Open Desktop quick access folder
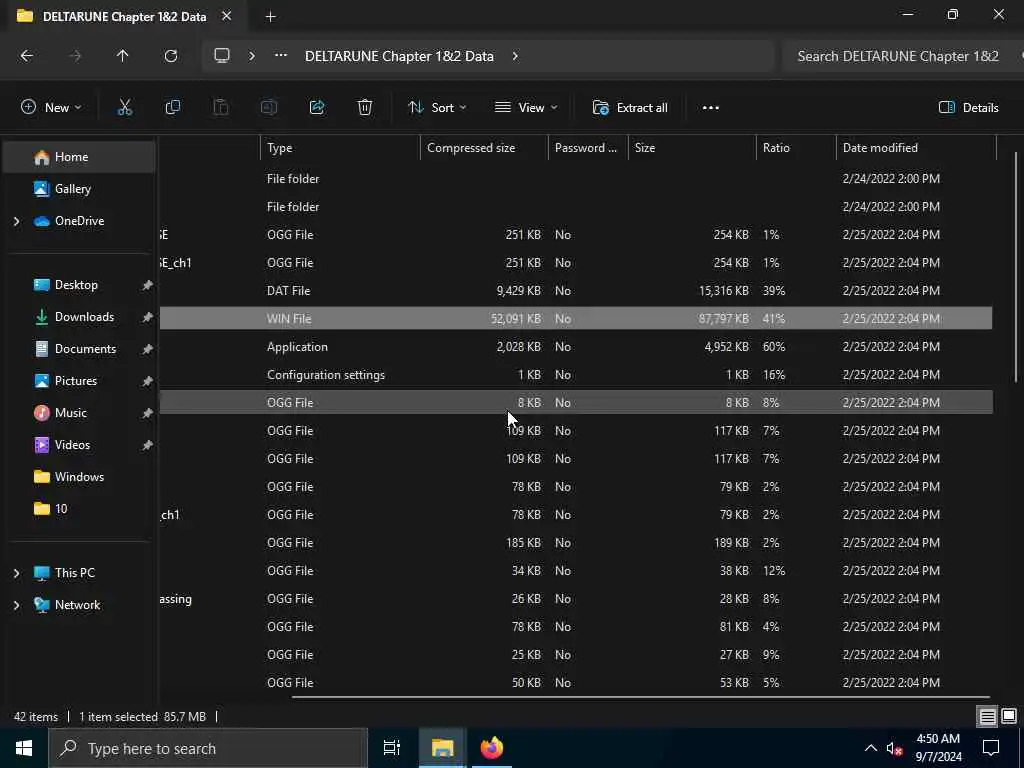Viewport: 1024px width, 768px height. tap(78, 285)
